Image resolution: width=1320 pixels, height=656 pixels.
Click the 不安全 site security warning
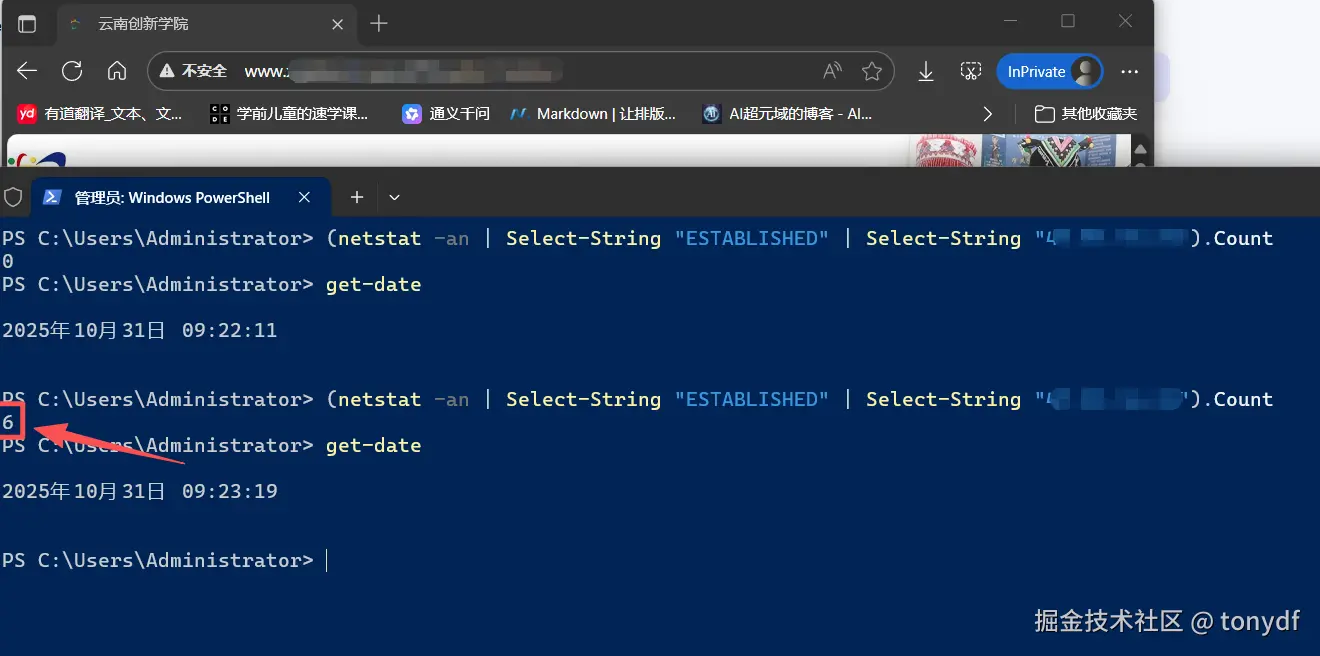(x=193, y=71)
